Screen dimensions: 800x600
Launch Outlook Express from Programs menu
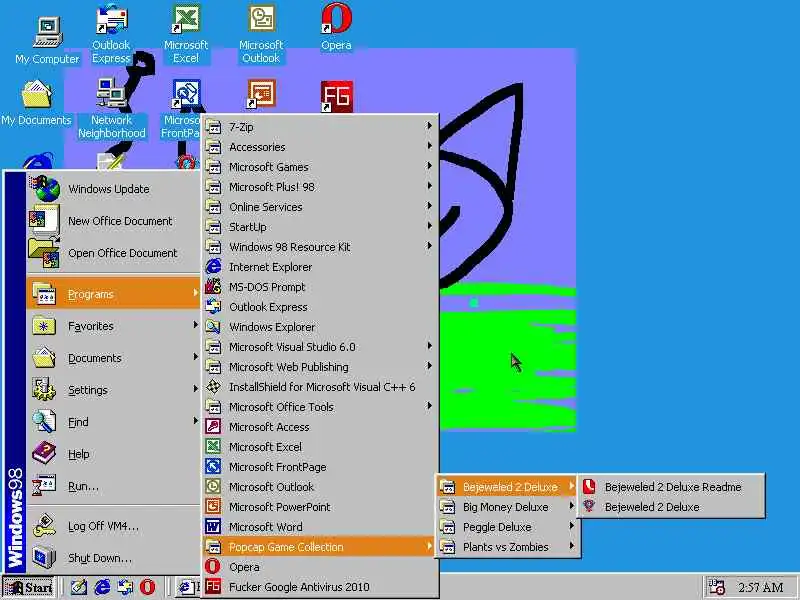point(319,307)
